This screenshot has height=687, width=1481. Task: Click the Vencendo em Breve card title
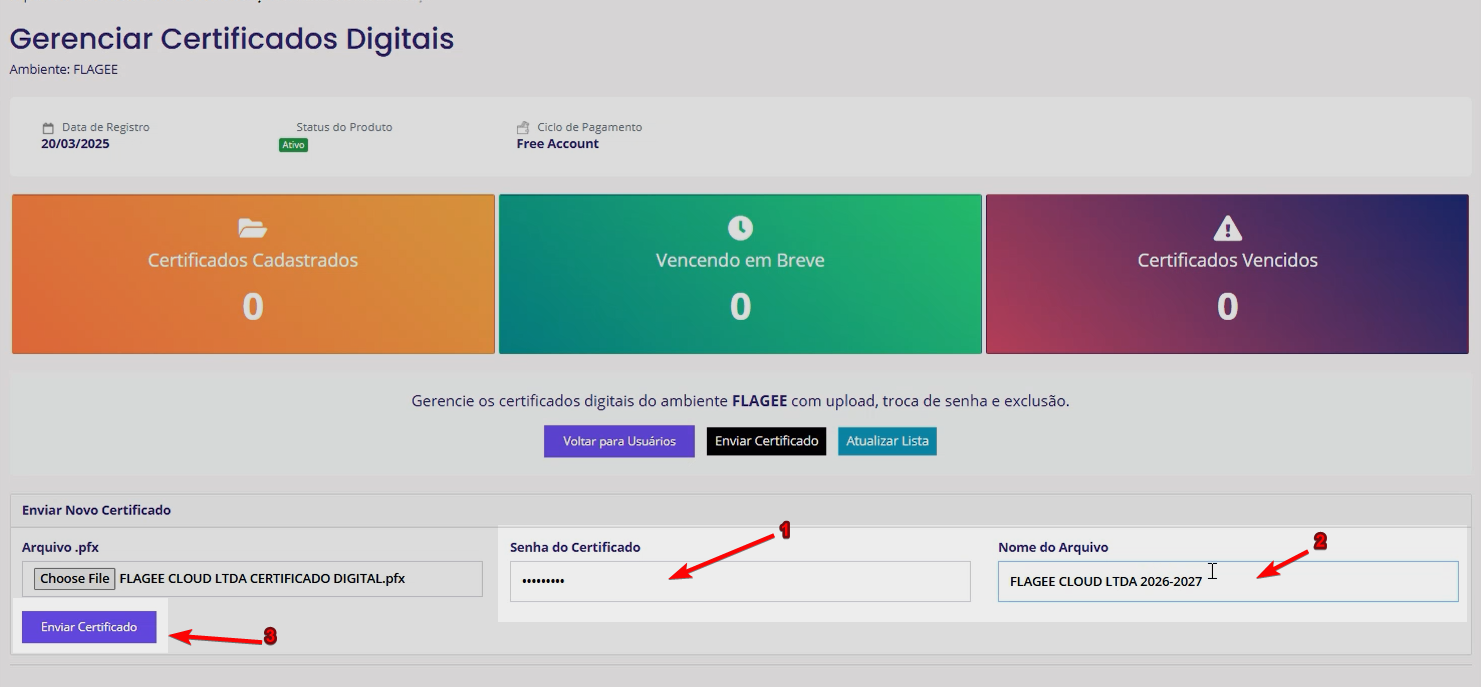[740, 260]
